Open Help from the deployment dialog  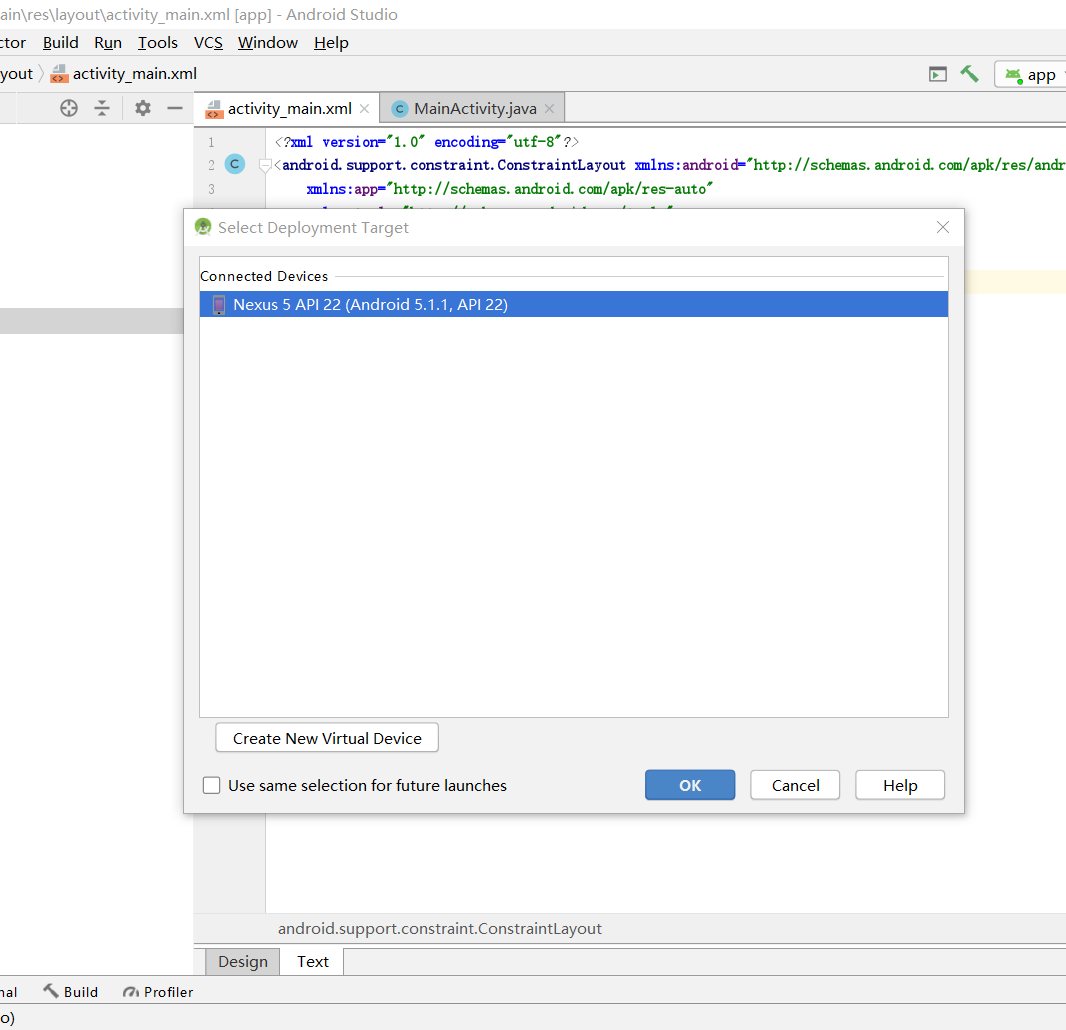pyautogui.click(x=900, y=785)
